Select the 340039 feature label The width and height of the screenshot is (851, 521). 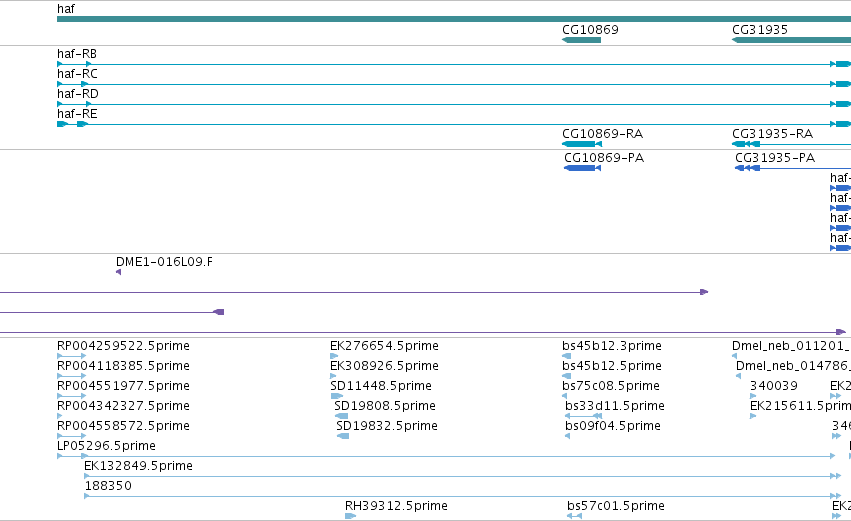pos(773,386)
